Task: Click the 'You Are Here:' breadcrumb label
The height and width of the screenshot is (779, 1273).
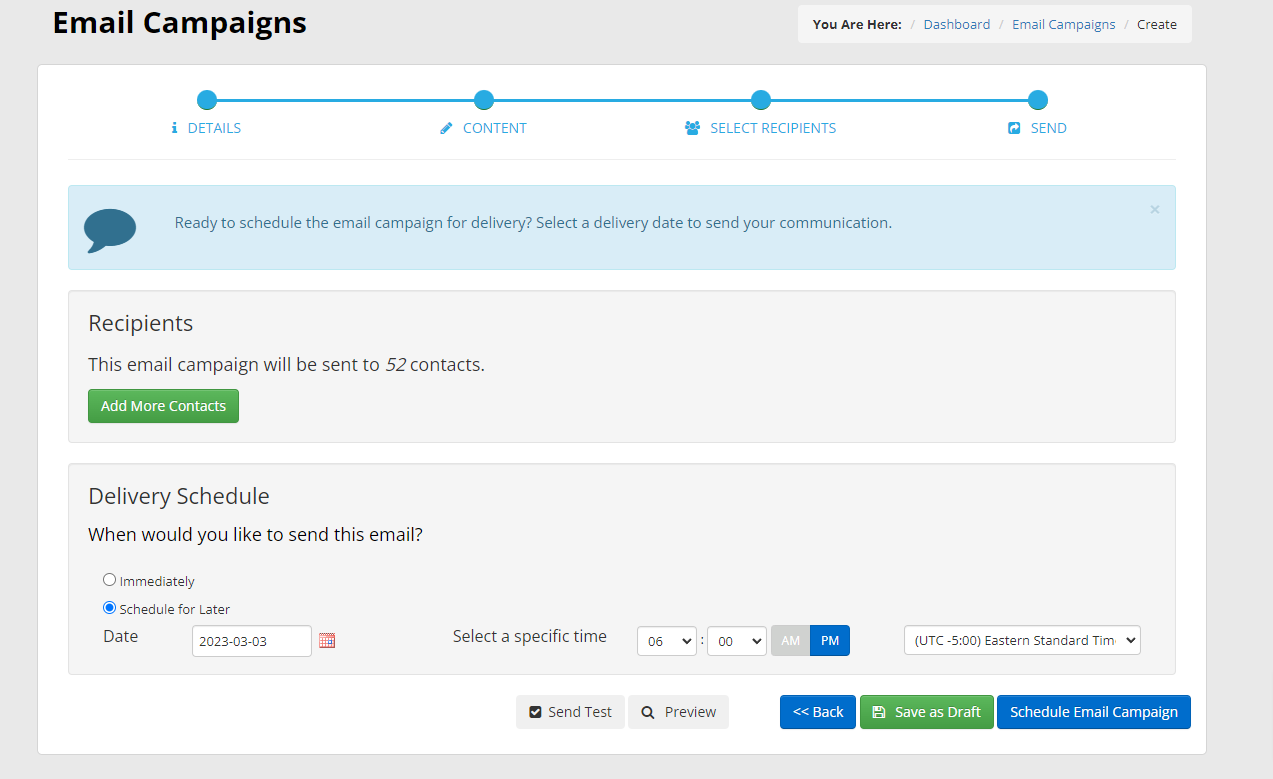Action: click(857, 24)
